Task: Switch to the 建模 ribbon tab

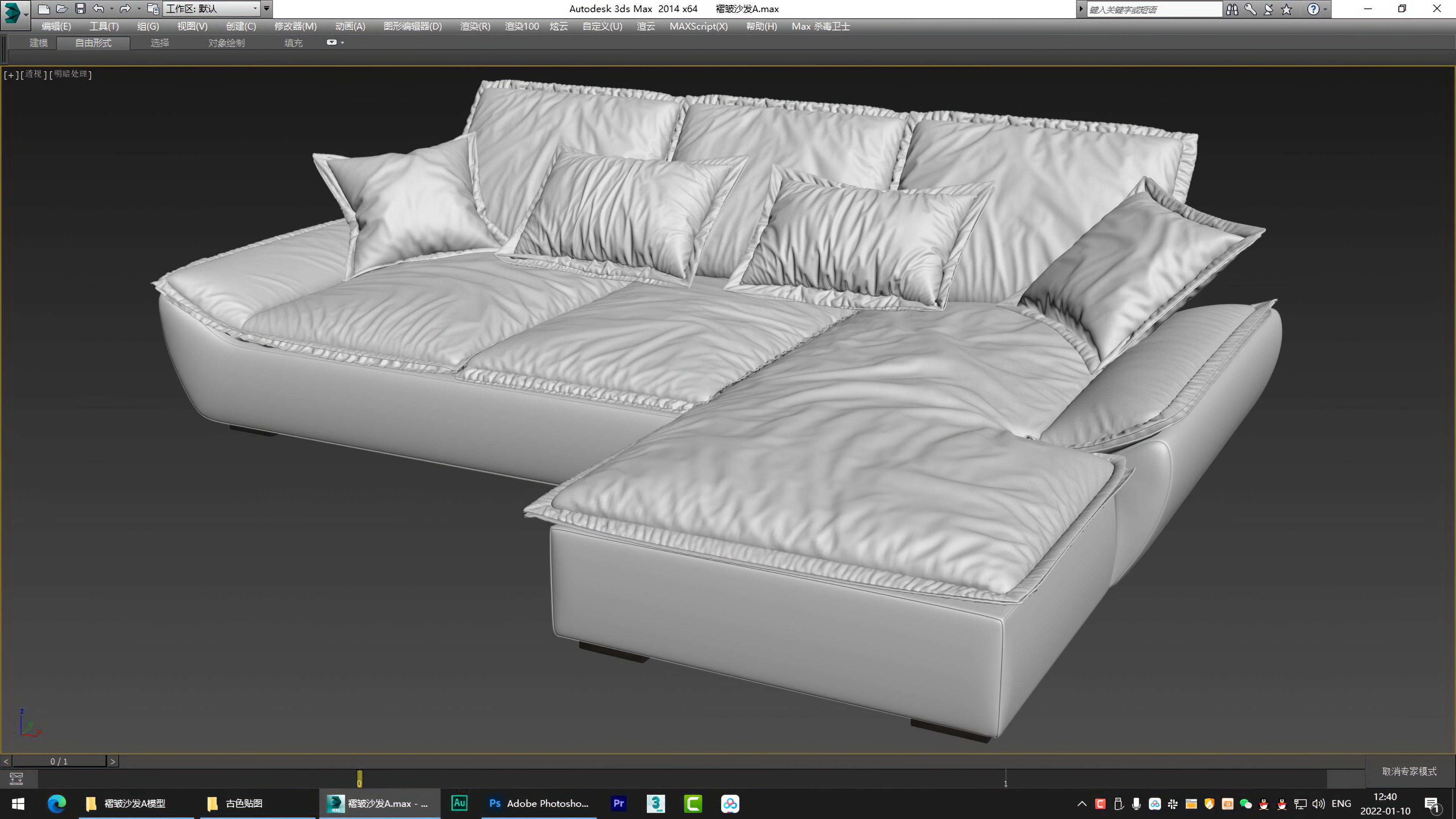Action: coord(38,43)
